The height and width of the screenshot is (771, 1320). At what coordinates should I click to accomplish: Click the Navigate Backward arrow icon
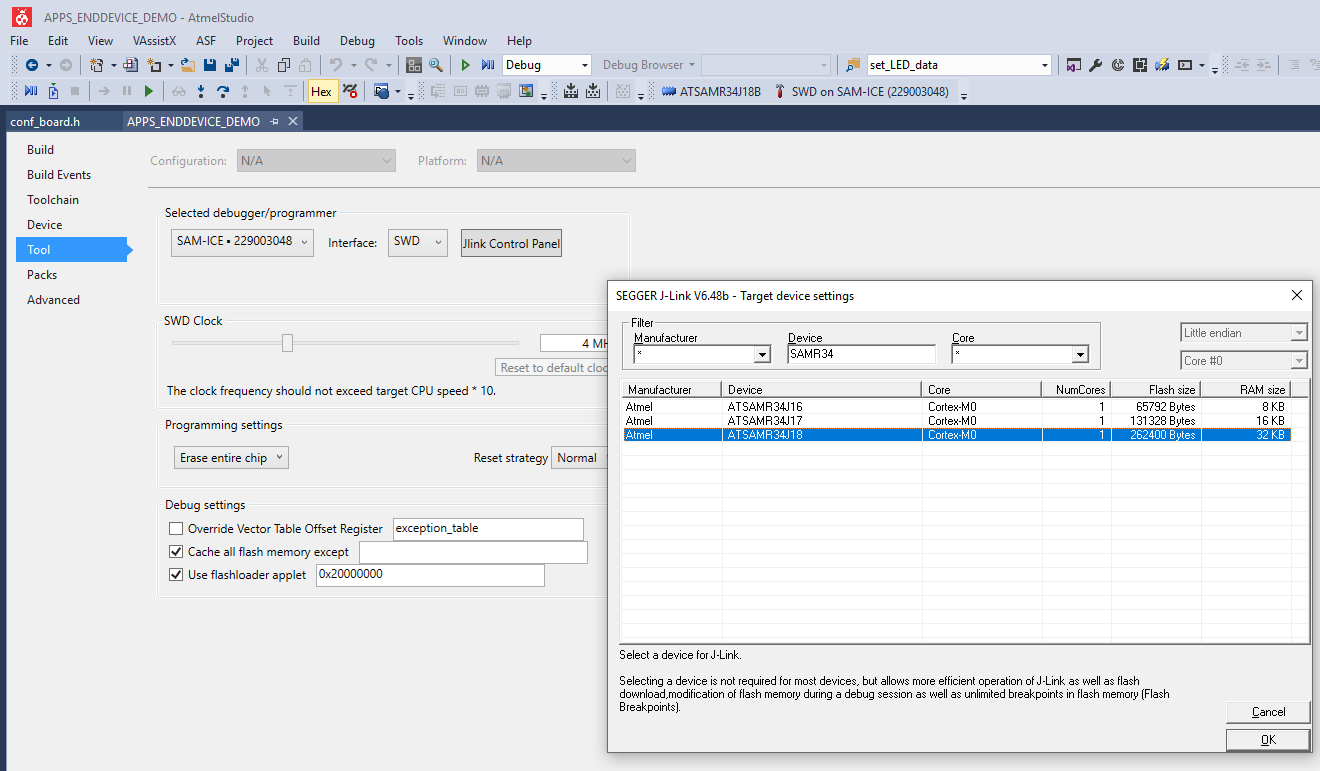[32, 65]
